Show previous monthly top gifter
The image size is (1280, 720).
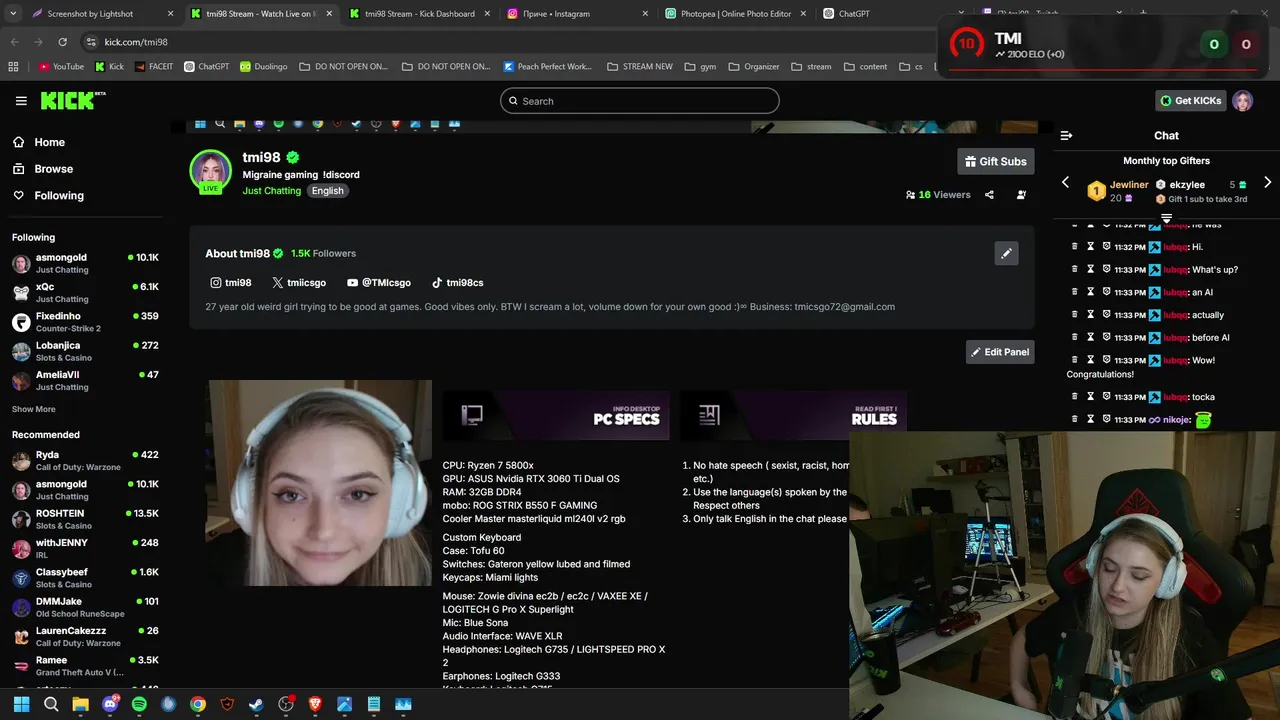(x=1065, y=182)
